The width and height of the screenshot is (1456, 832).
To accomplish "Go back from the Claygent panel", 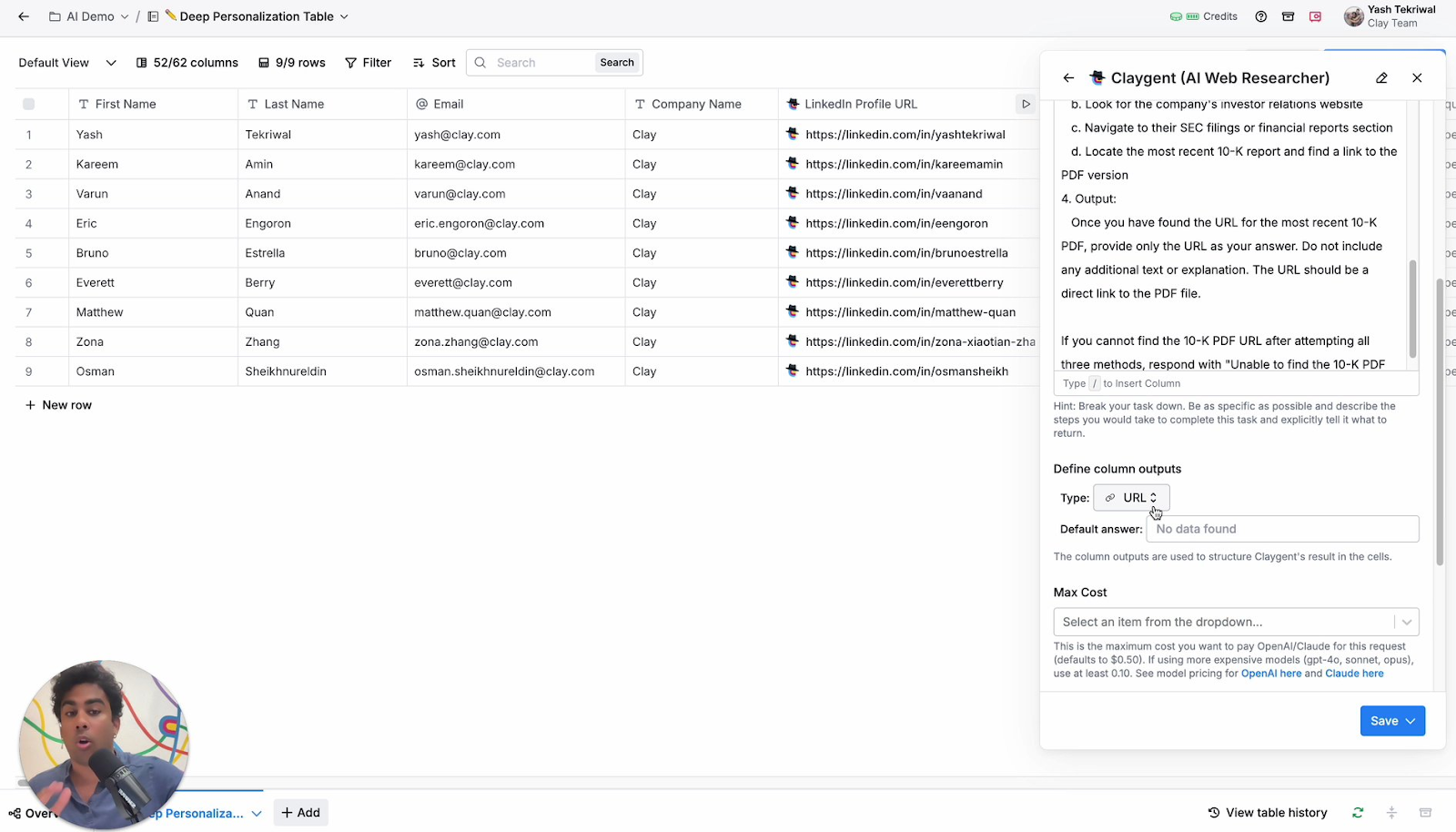I will coord(1068,78).
